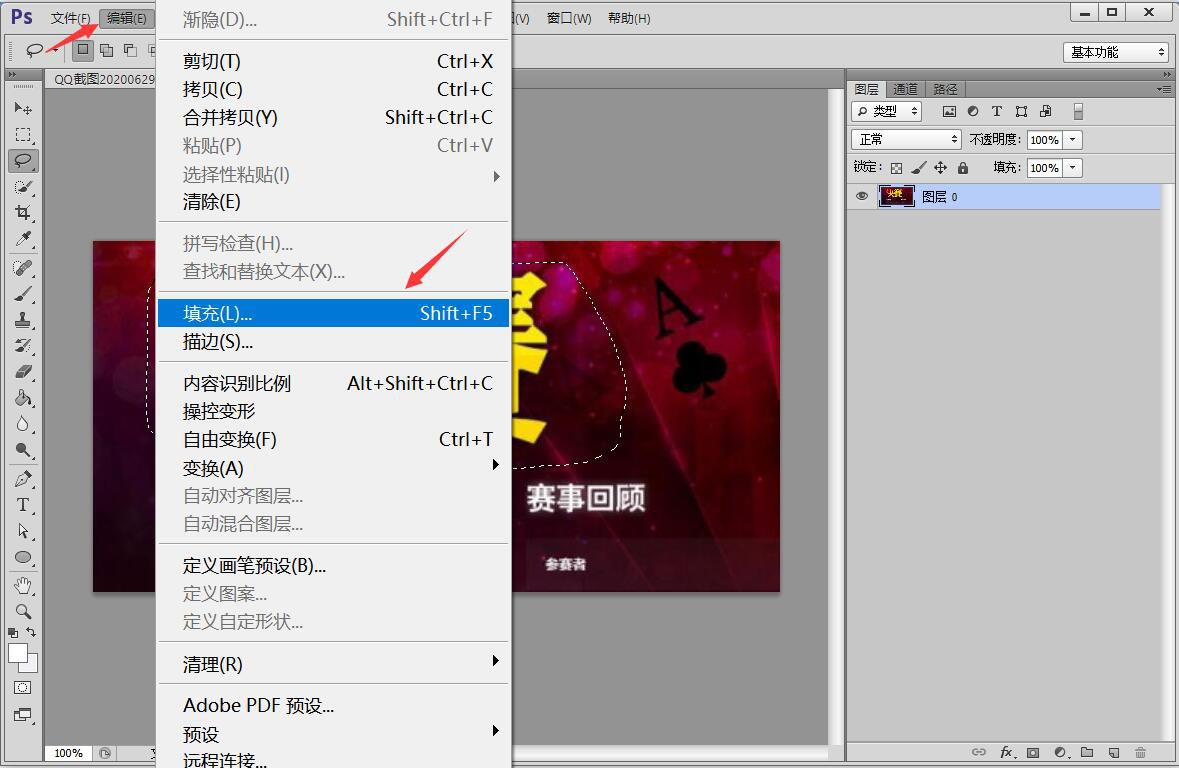Open the 文件(F) menu

click(x=71, y=18)
